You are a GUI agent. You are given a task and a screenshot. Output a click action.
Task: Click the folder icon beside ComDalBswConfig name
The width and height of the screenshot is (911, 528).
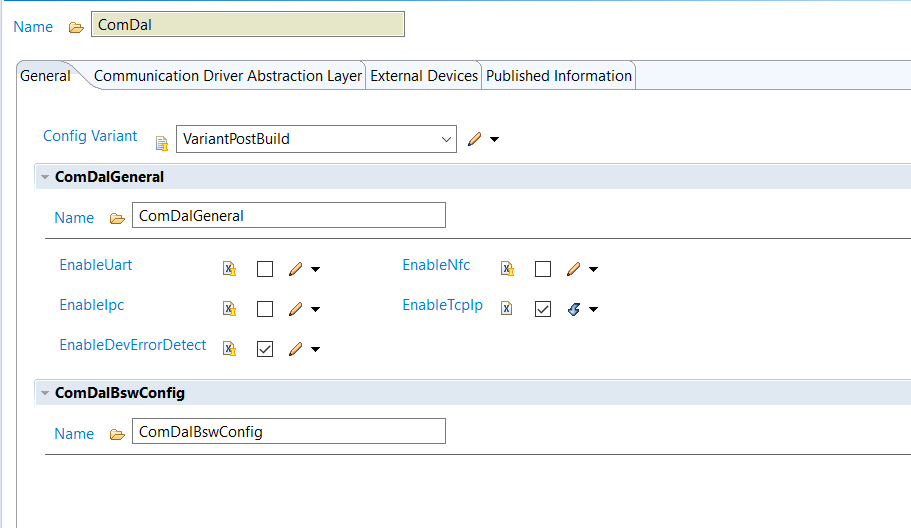(117, 434)
